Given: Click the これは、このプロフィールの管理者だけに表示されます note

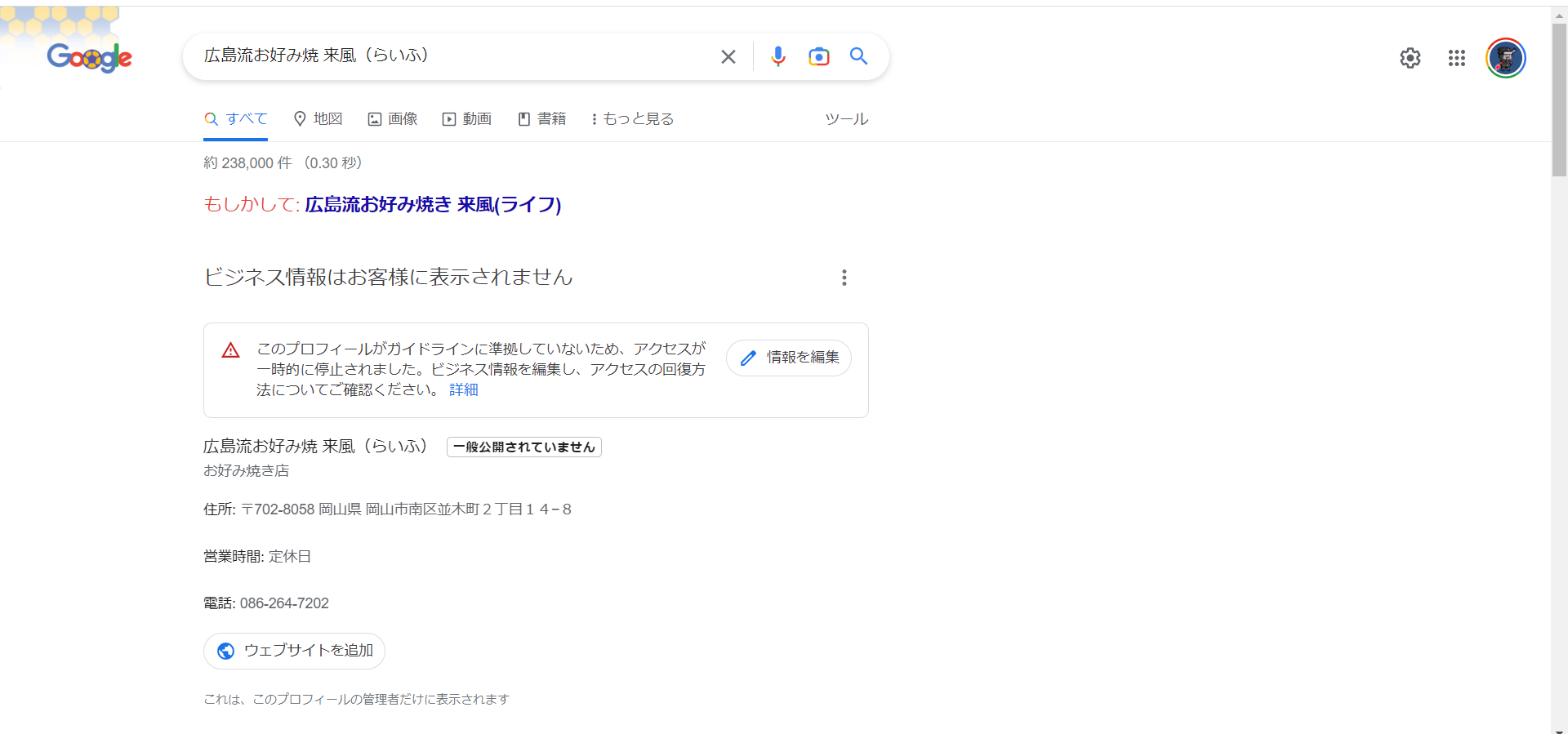Looking at the screenshot, I should point(356,700).
